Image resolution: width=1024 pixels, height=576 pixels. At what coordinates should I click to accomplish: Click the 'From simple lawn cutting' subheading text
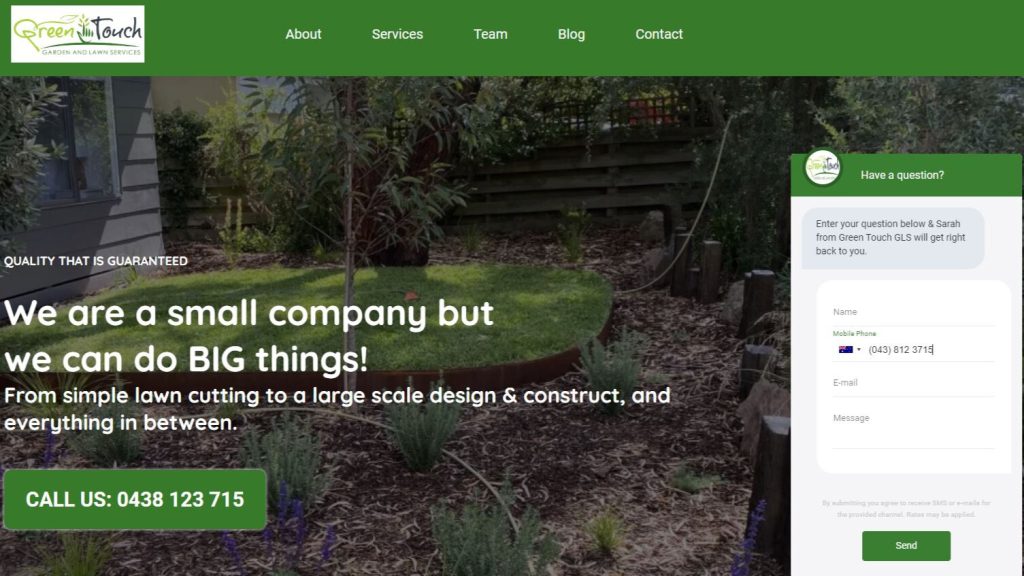click(337, 409)
